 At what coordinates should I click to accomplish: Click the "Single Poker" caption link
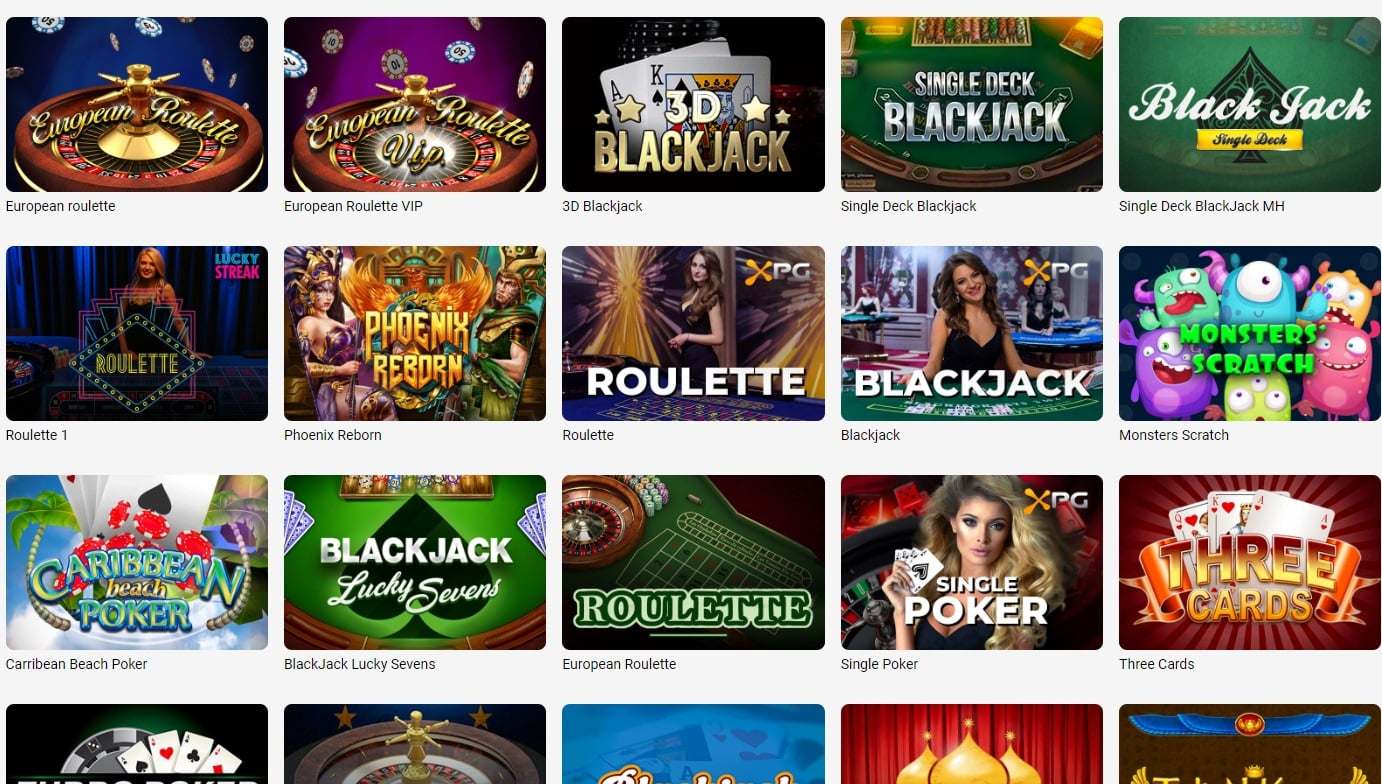pyautogui.click(x=880, y=664)
